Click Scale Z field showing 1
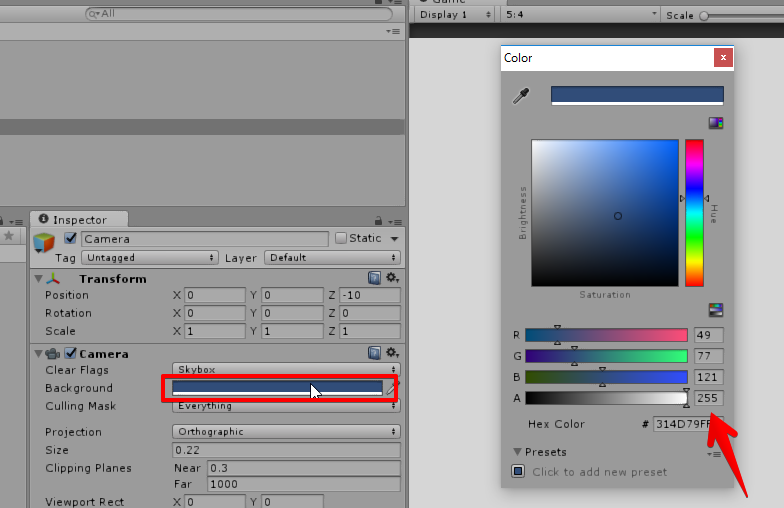This screenshot has width=784, height=508. point(370,331)
